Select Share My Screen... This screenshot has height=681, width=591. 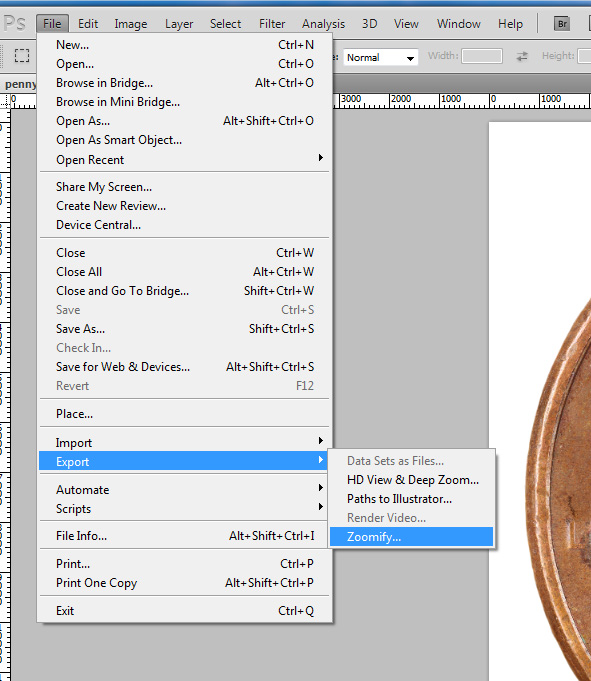185,187
